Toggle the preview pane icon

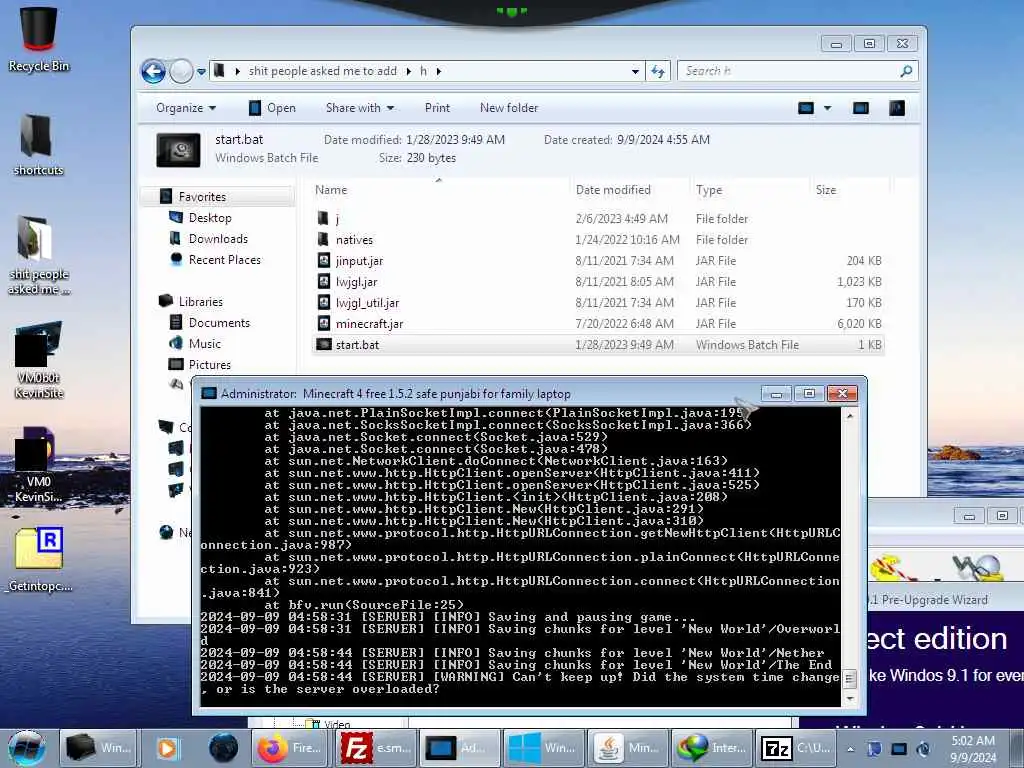coord(861,108)
